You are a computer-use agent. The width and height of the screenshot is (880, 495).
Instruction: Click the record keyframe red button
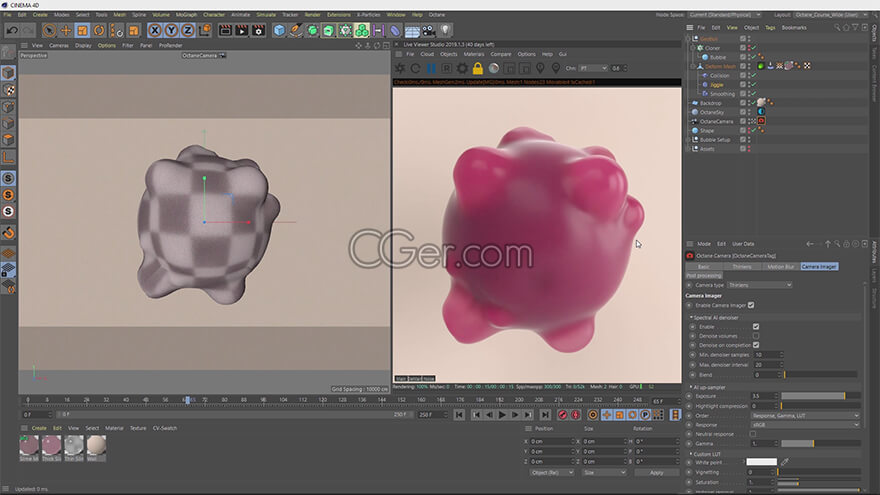click(x=562, y=415)
